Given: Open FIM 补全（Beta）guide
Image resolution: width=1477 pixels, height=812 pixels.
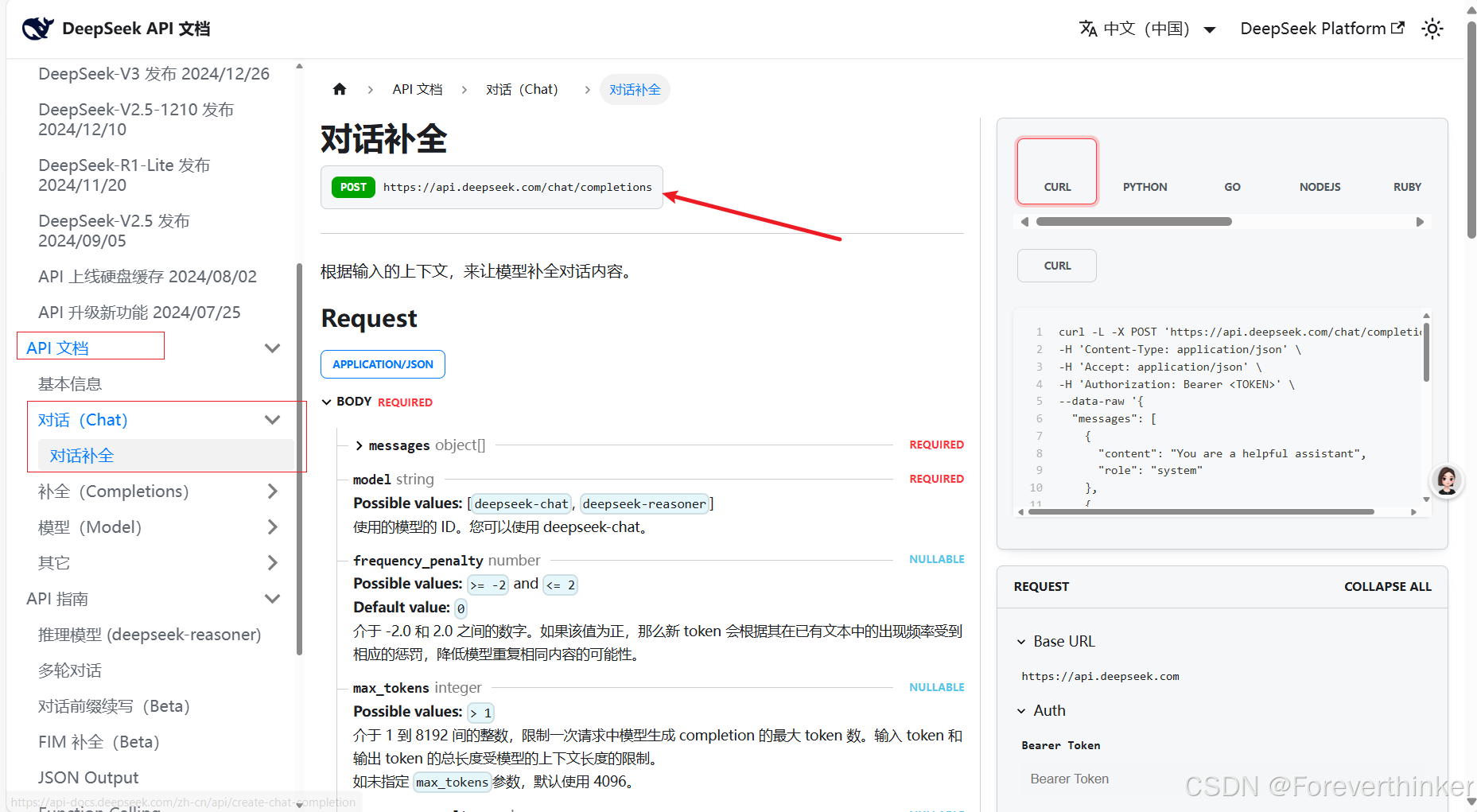Looking at the screenshot, I should point(99,742).
